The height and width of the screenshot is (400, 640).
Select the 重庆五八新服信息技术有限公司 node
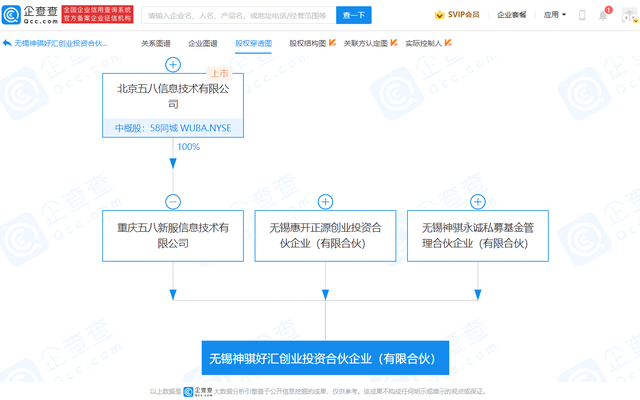pos(173,236)
